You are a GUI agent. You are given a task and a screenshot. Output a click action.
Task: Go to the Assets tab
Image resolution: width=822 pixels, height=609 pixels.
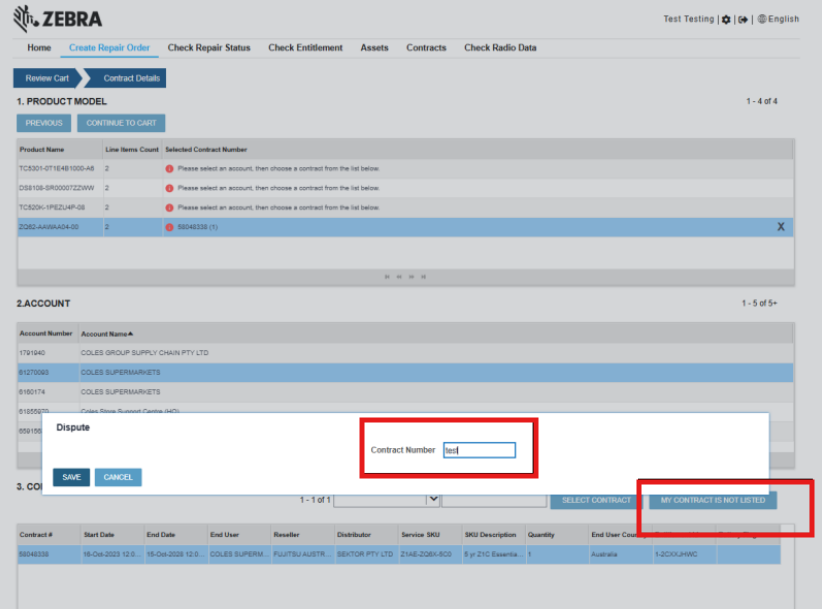374,48
